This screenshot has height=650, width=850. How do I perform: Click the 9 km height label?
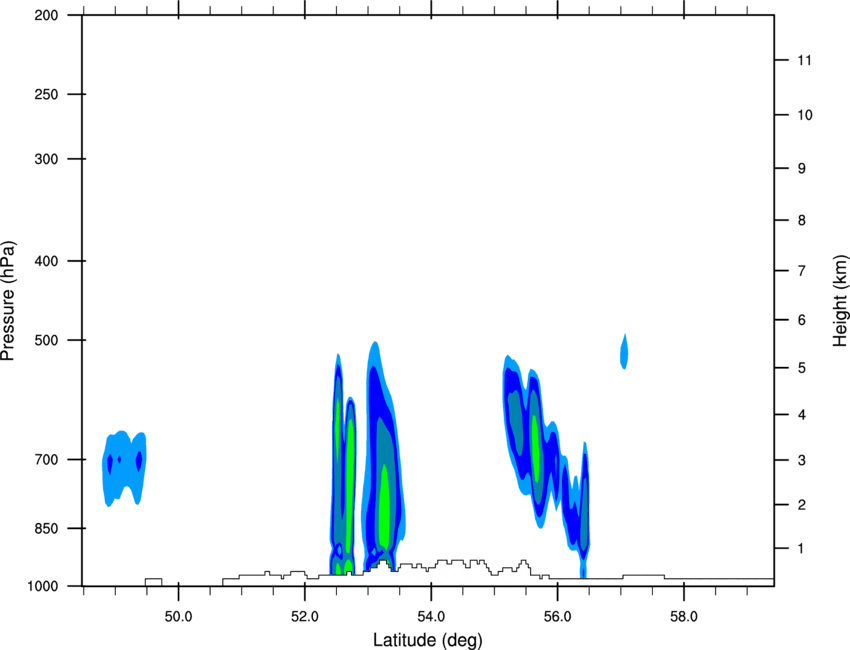802,169
